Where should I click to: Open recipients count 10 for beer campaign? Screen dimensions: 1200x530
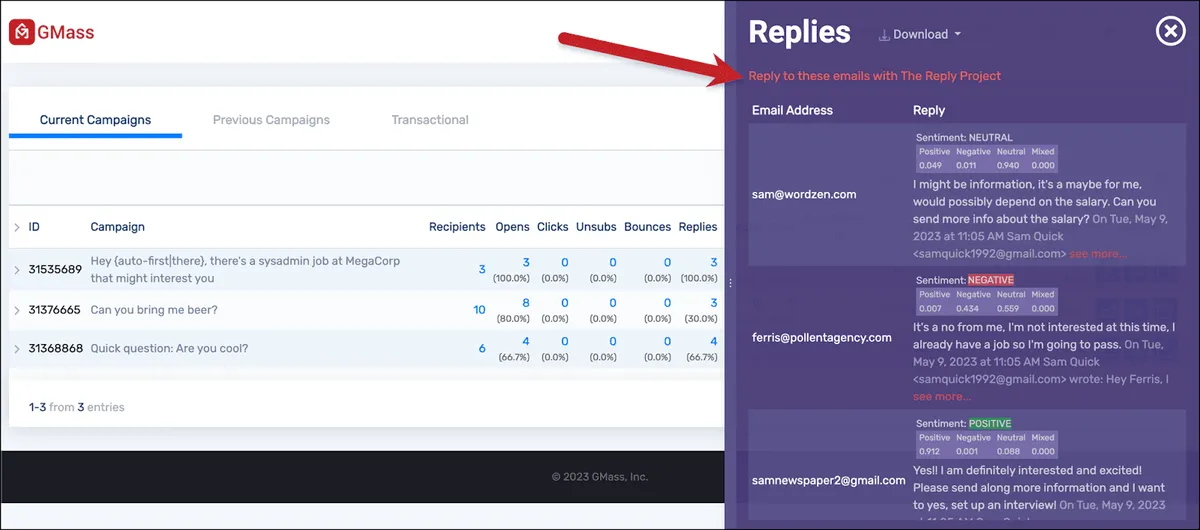pos(479,310)
